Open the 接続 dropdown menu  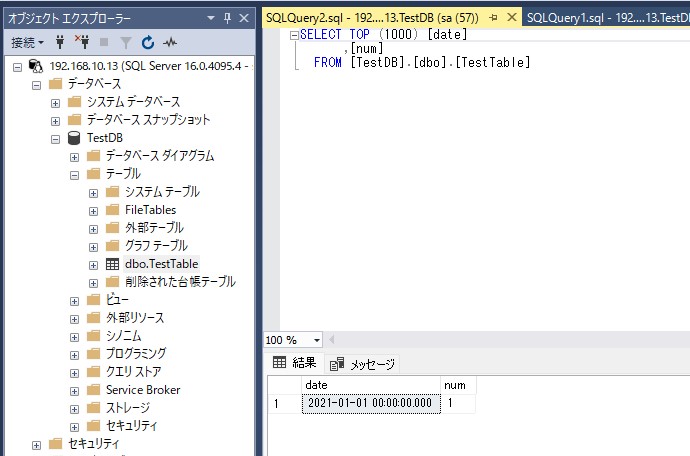point(27,43)
